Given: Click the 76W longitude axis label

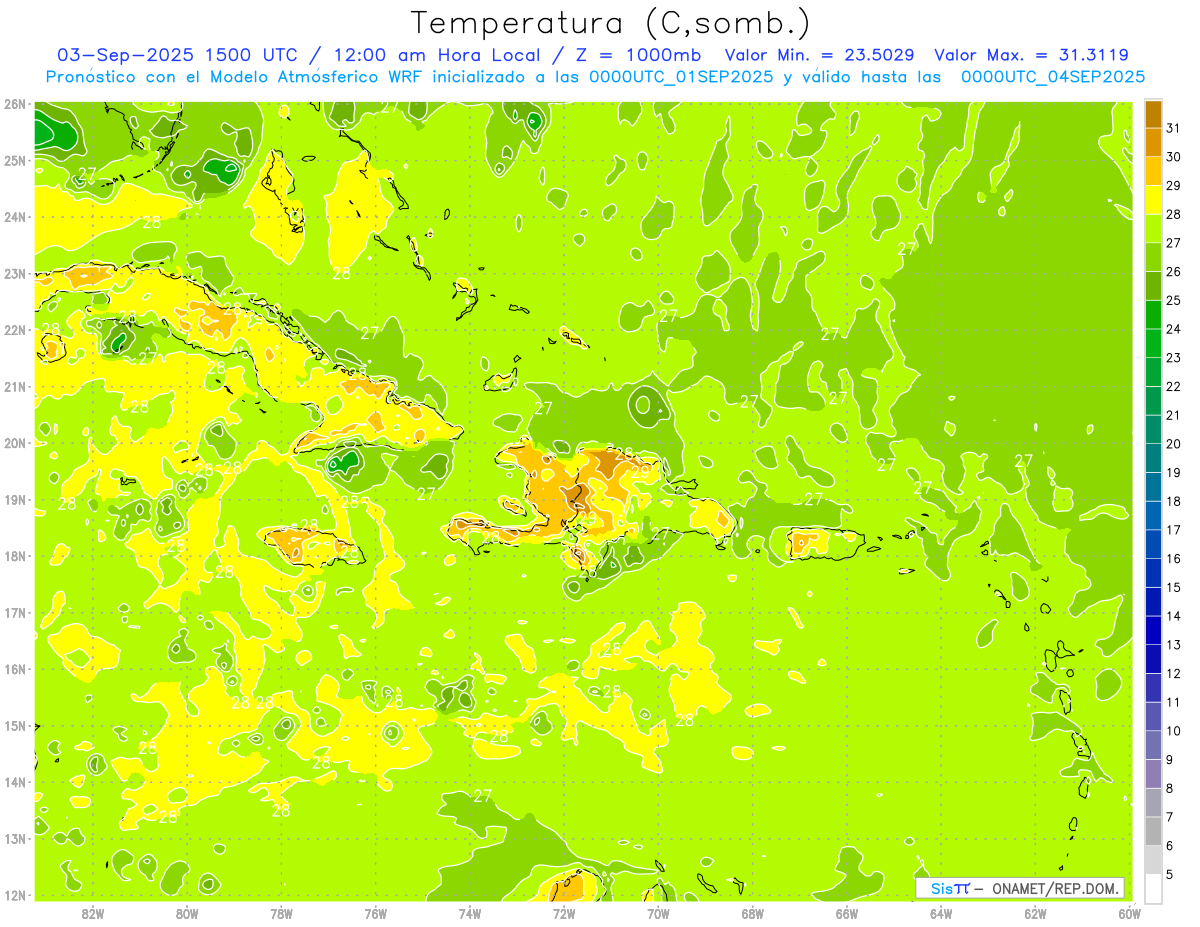Looking at the screenshot, I should click(375, 912).
